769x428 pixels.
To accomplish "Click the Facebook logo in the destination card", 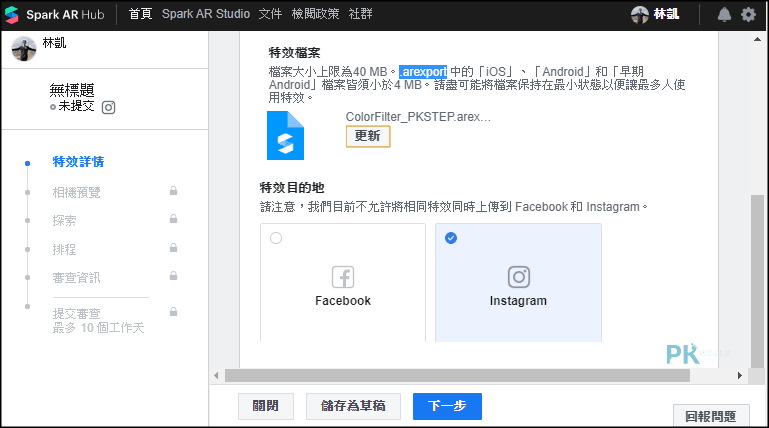I will (343, 277).
